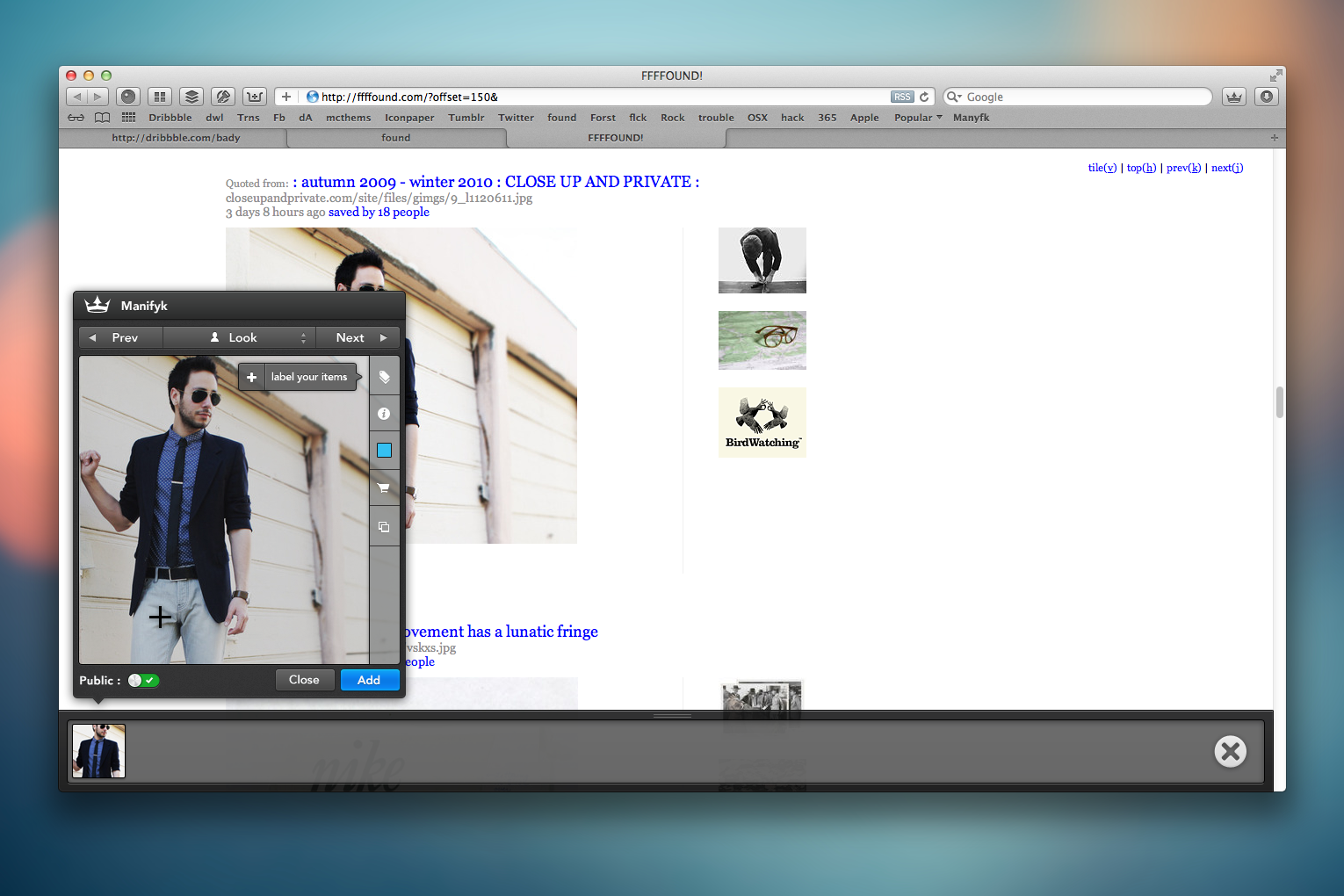The image size is (1344, 896).
Task: Open the autumn 2009 - winter 2010 link
Action: [x=496, y=182]
